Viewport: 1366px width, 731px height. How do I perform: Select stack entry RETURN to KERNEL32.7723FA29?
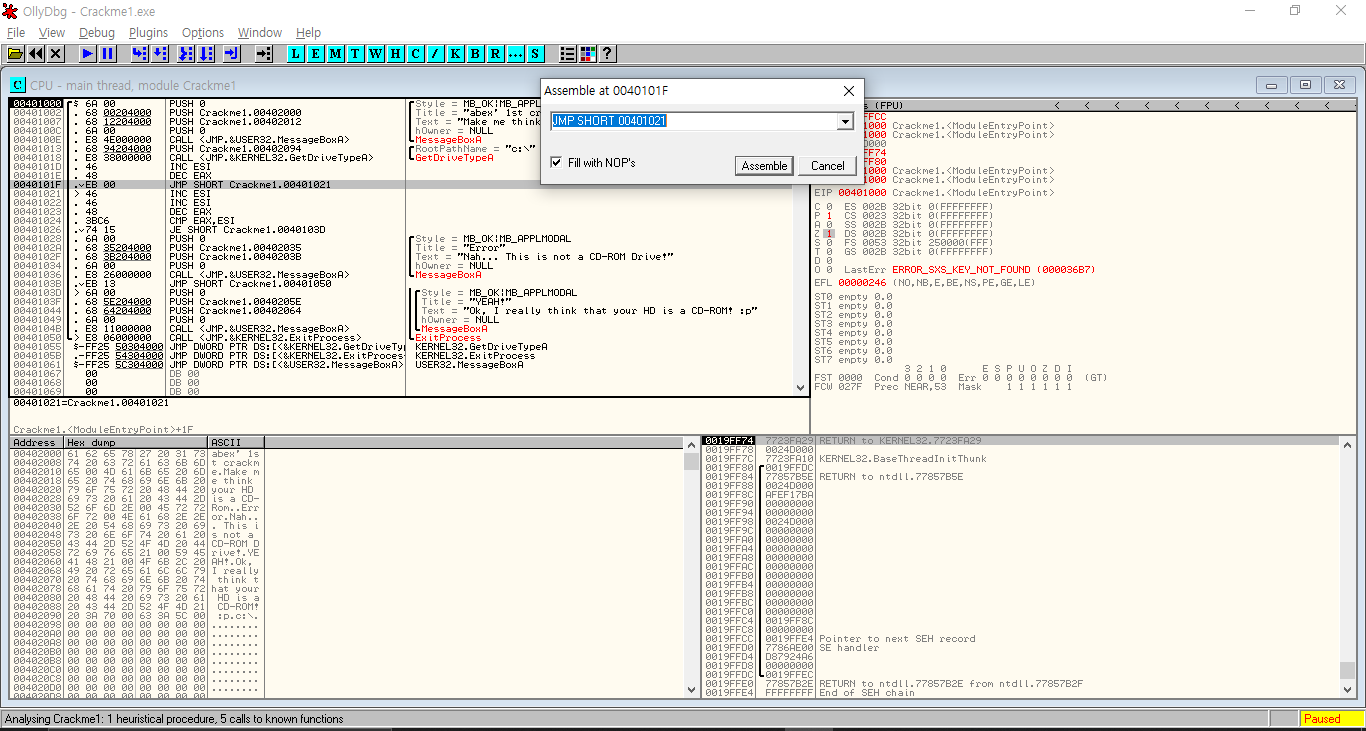click(1020, 440)
